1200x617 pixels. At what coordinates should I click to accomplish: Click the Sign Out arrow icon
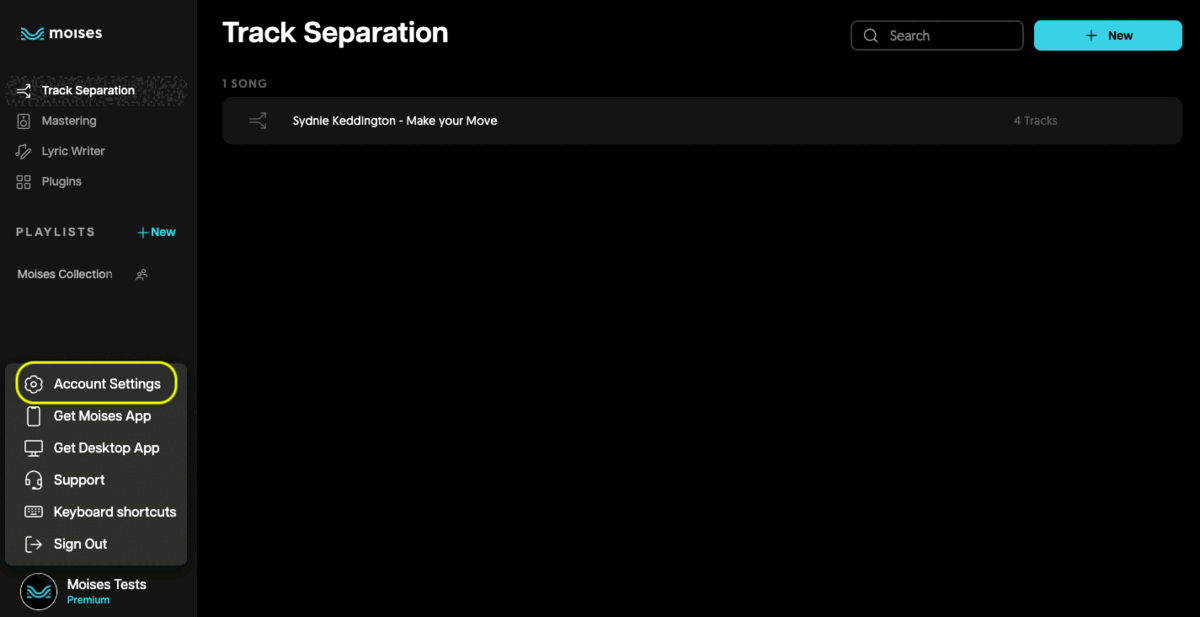click(x=34, y=544)
